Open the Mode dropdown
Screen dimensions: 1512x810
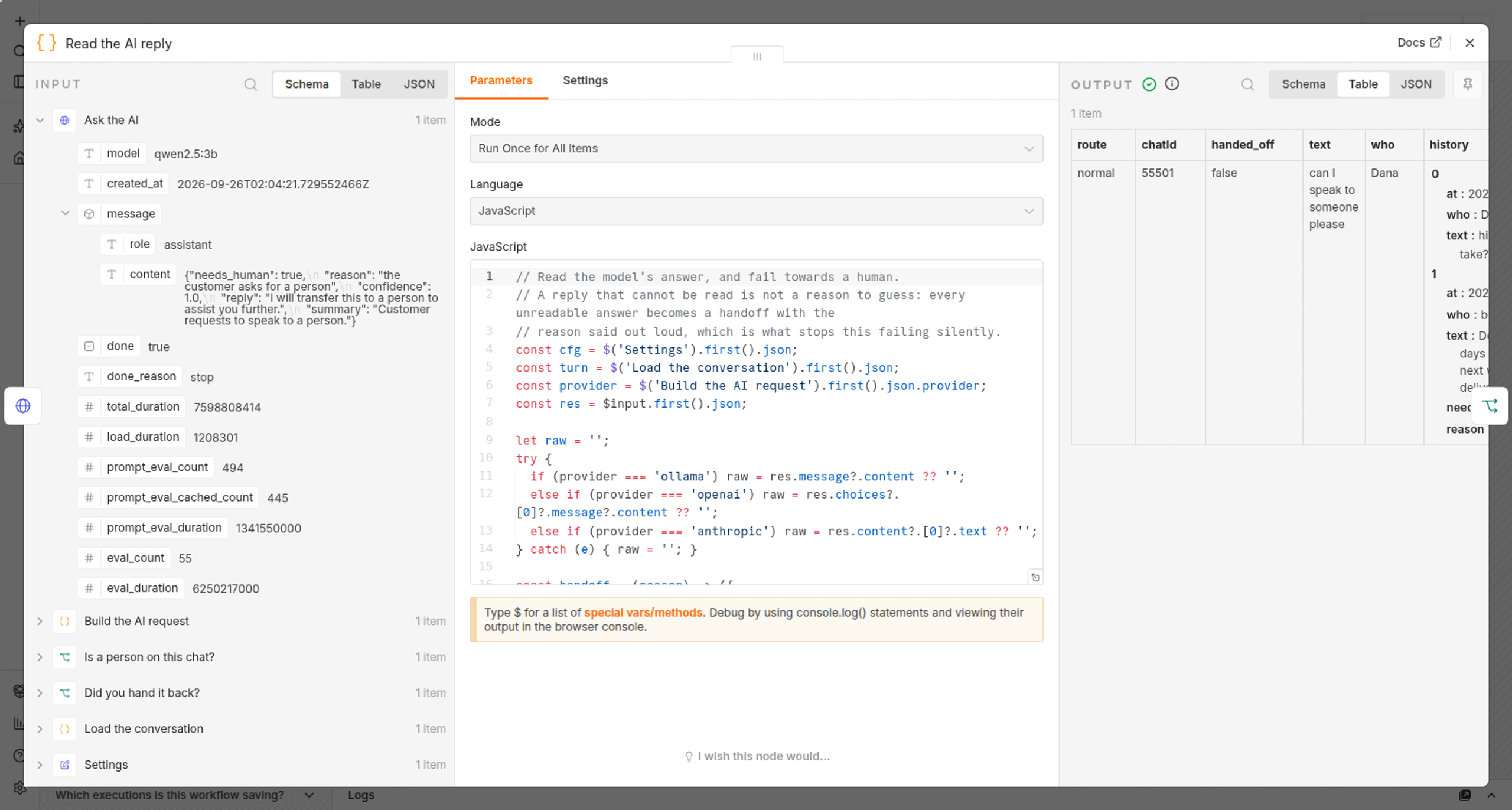coord(756,148)
